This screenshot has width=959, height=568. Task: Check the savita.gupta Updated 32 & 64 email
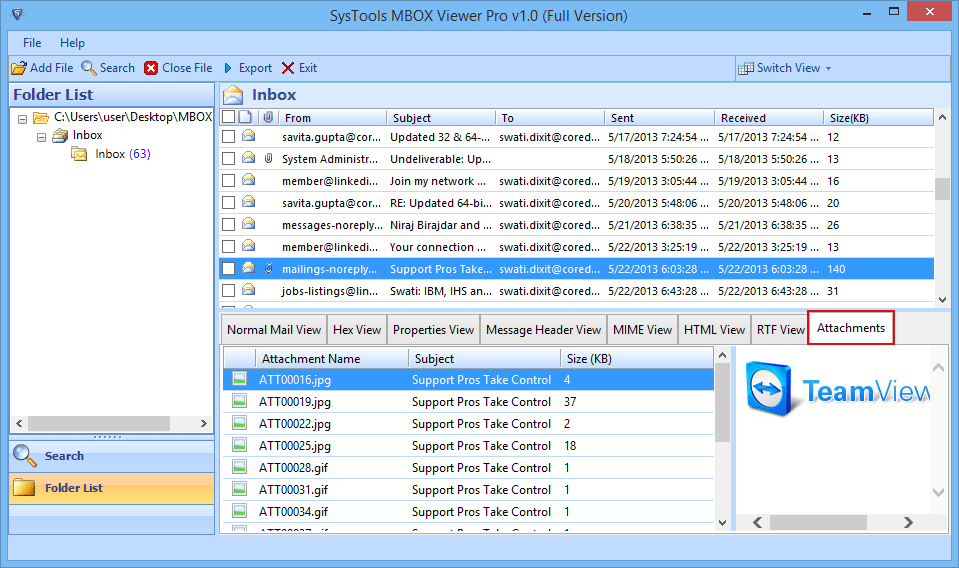228,136
